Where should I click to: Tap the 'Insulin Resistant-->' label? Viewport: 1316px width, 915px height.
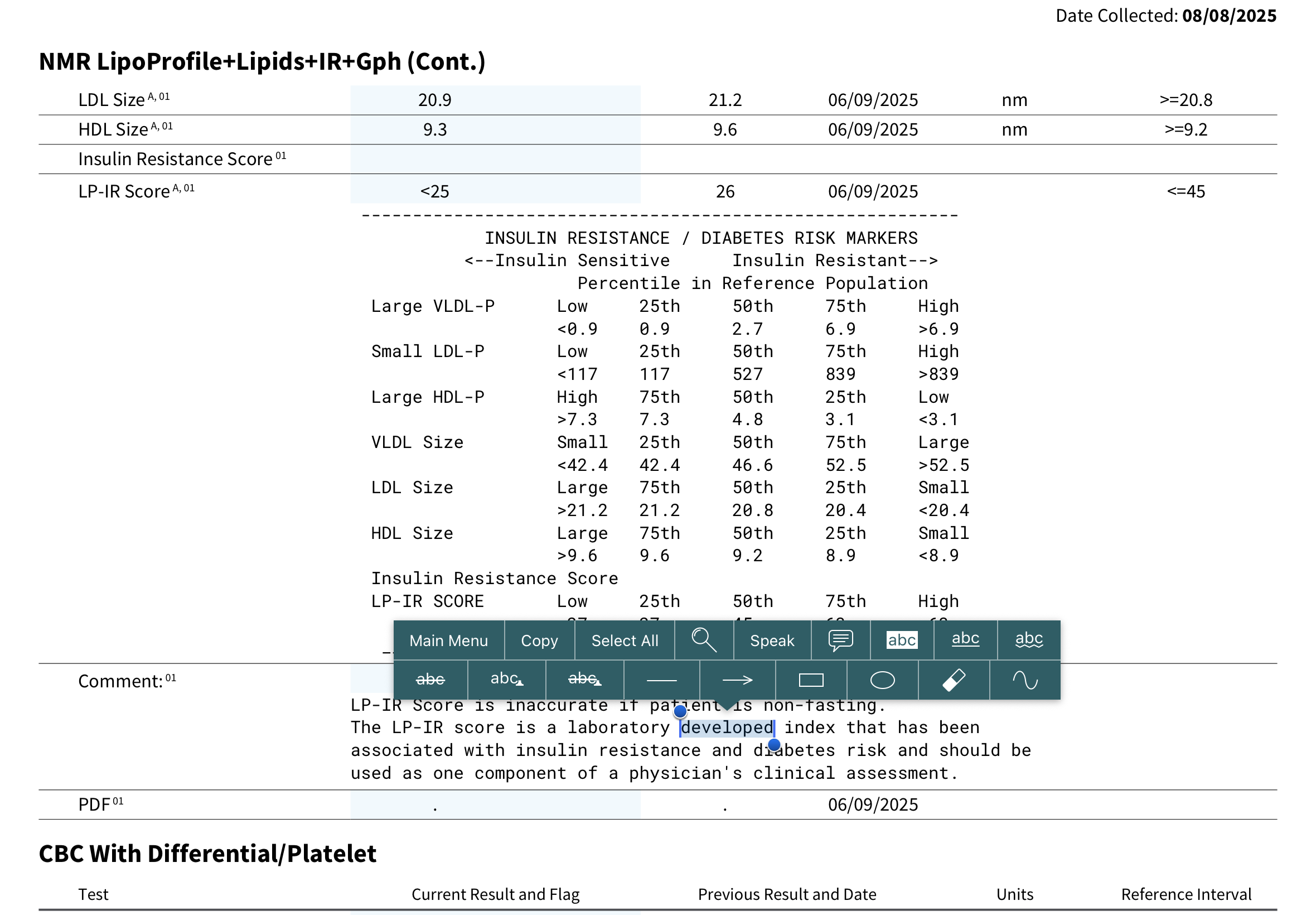[x=835, y=261]
